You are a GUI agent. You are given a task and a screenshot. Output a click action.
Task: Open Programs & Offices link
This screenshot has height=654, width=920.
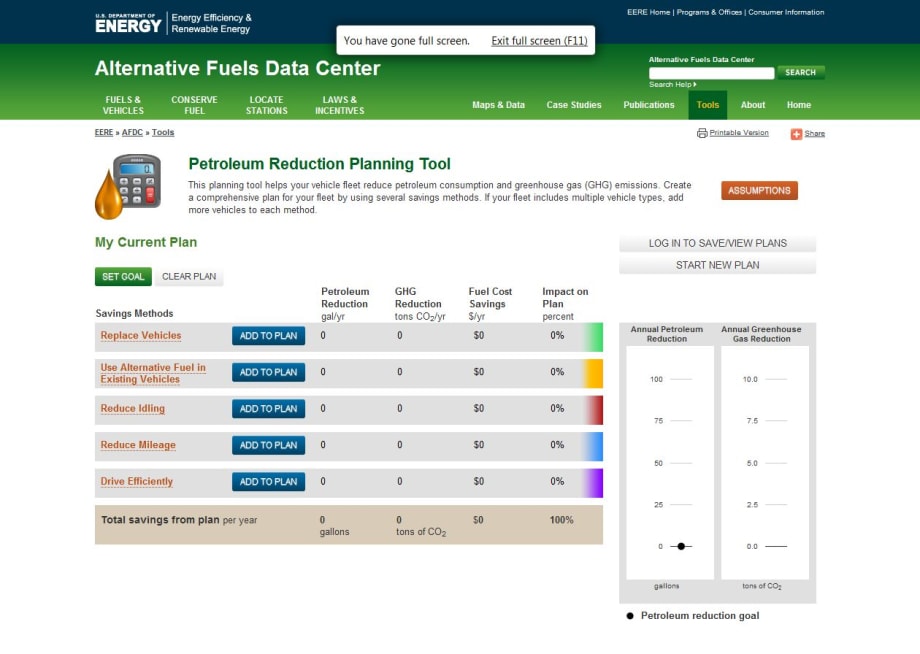point(709,12)
